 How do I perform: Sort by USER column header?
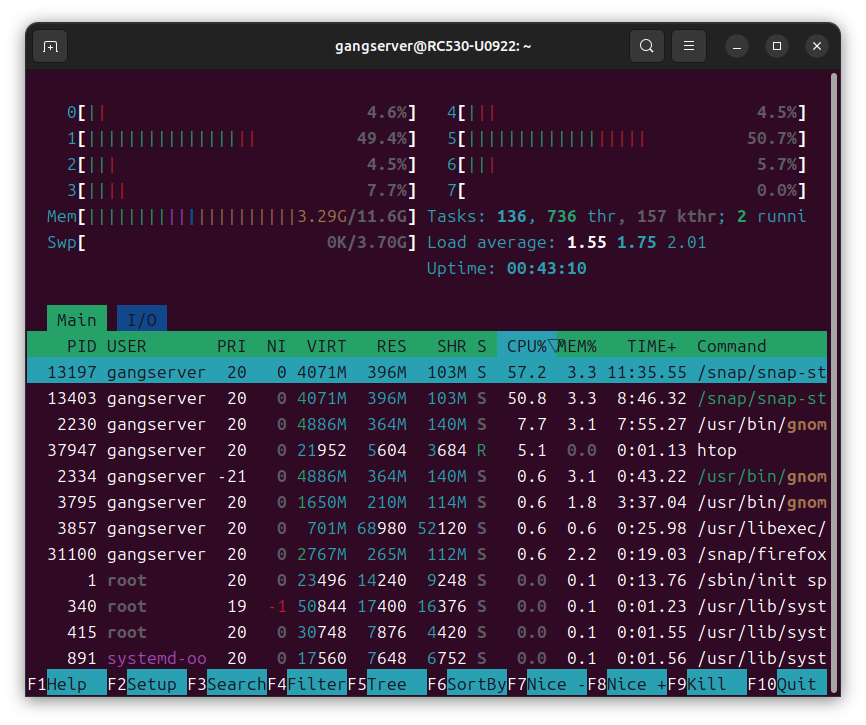click(x=126, y=346)
